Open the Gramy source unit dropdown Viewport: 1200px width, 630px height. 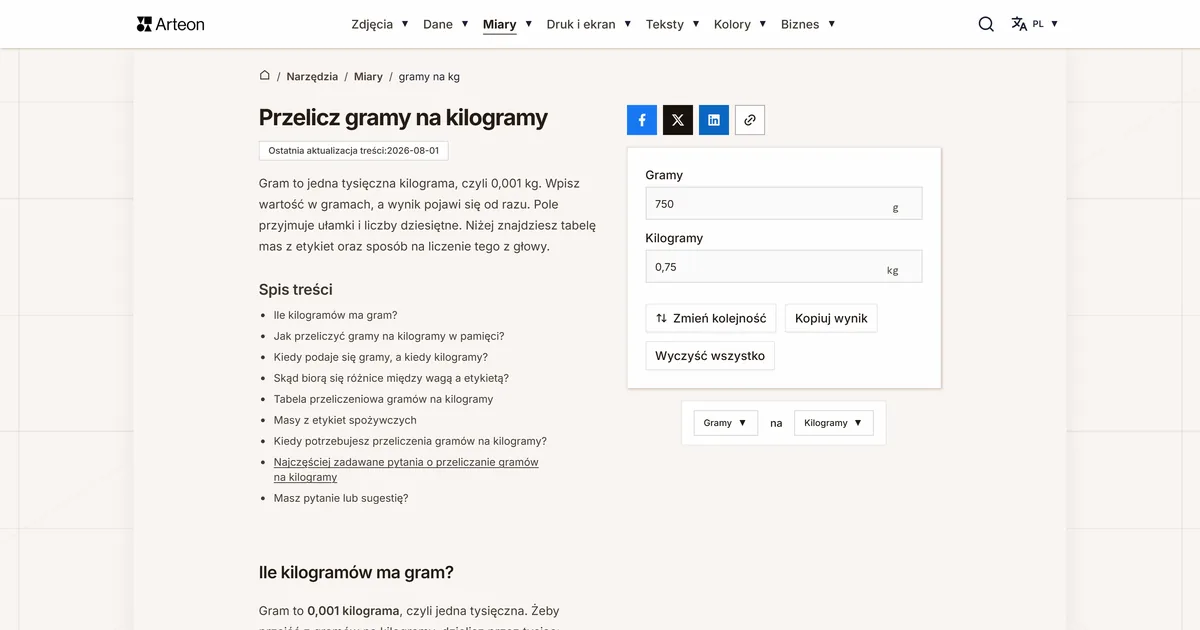click(x=726, y=423)
